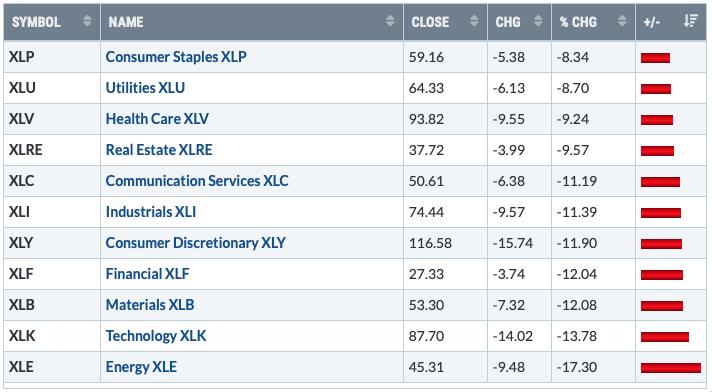
Task: Open the Consumer Discretionary XLY link
Action: 196,243
